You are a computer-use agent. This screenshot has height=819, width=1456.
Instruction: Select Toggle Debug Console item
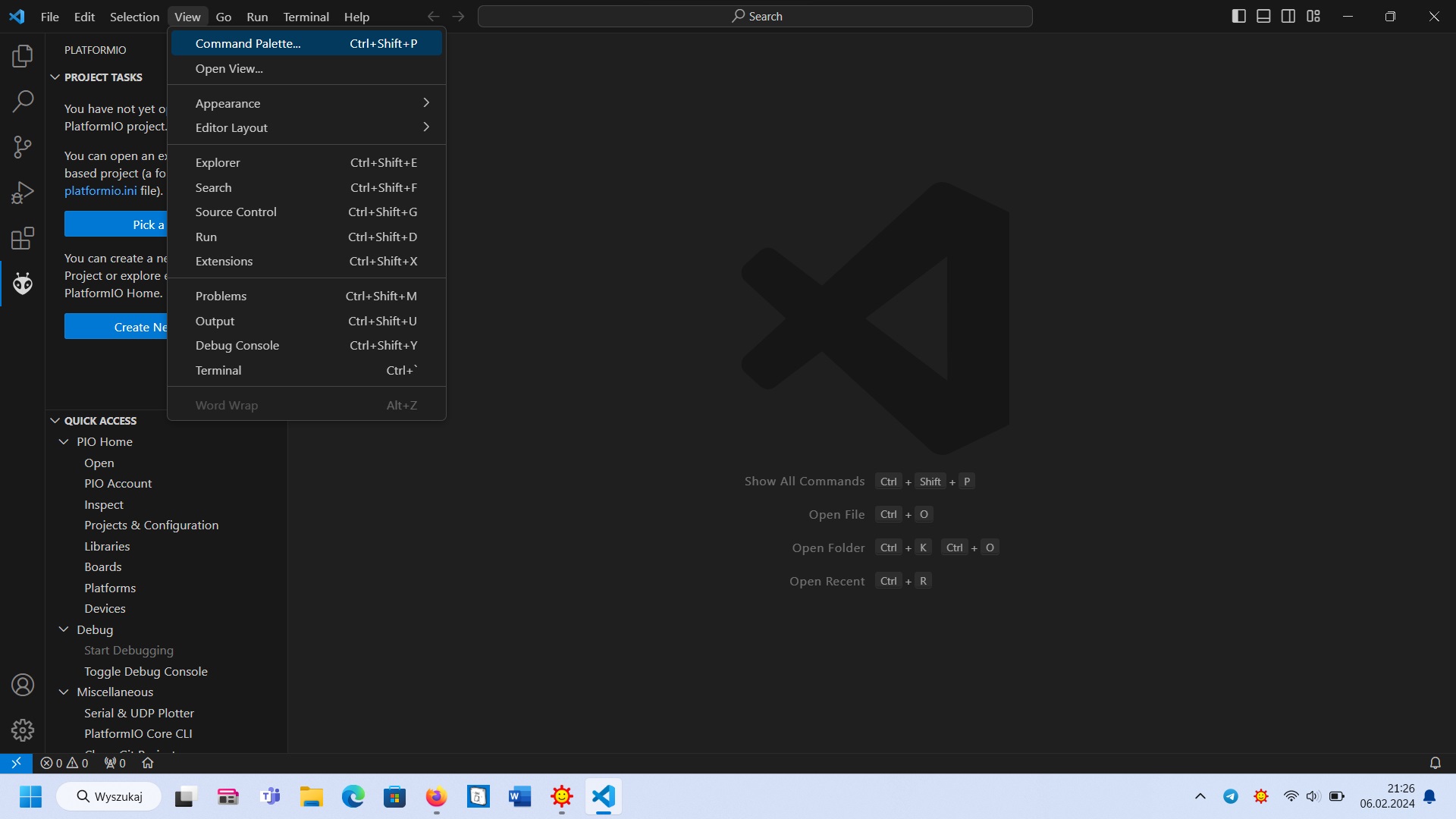point(146,671)
